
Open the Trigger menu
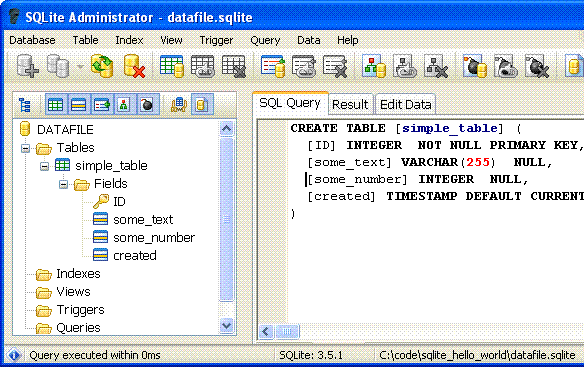[x=216, y=40]
